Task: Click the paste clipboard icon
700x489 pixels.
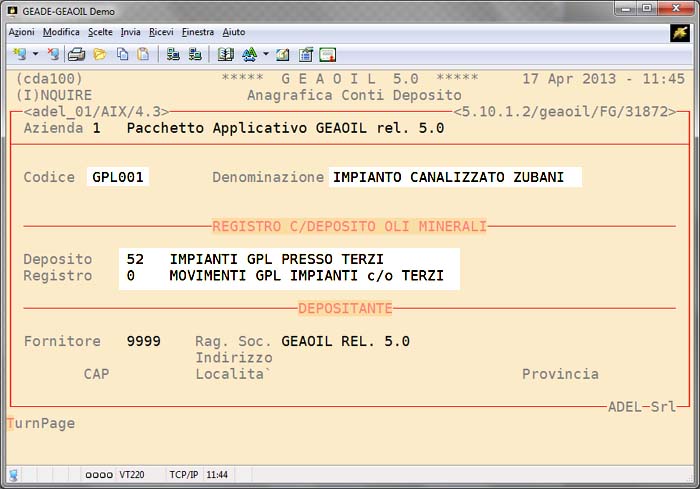Action: 143,54
